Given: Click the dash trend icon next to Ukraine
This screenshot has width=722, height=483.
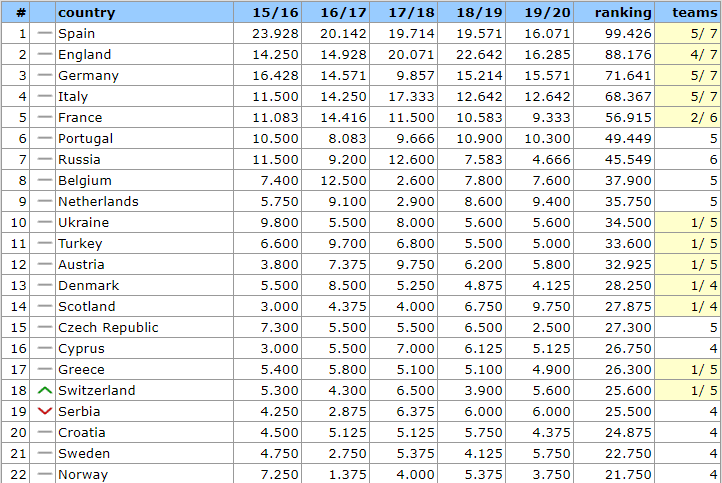Looking at the screenshot, I should [44, 223].
